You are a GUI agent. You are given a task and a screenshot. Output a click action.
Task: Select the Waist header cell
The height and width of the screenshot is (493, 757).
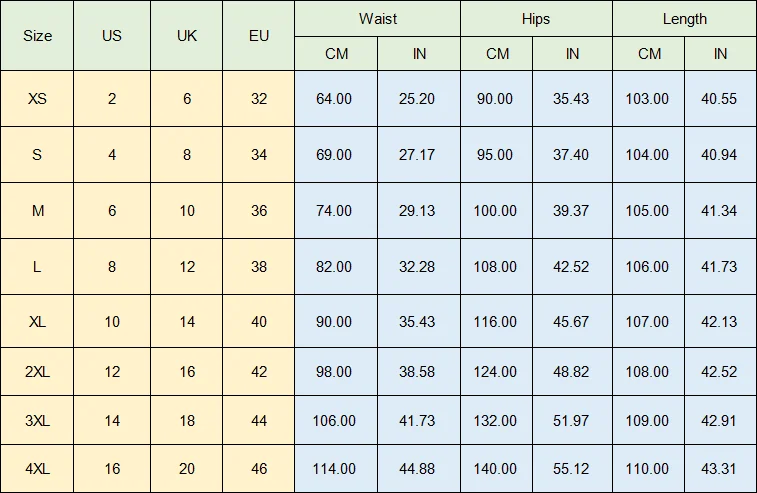378,19
